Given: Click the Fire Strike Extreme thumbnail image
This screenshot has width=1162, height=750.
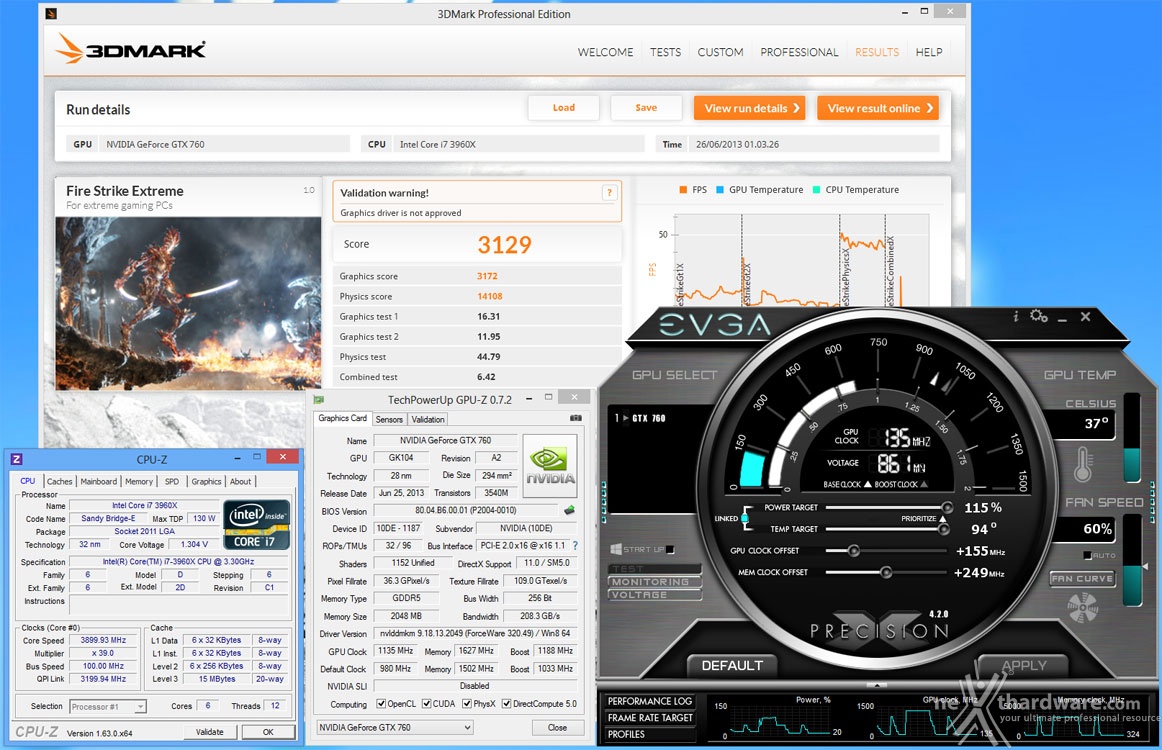Looking at the screenshot, I should click(x=188, y=303).
